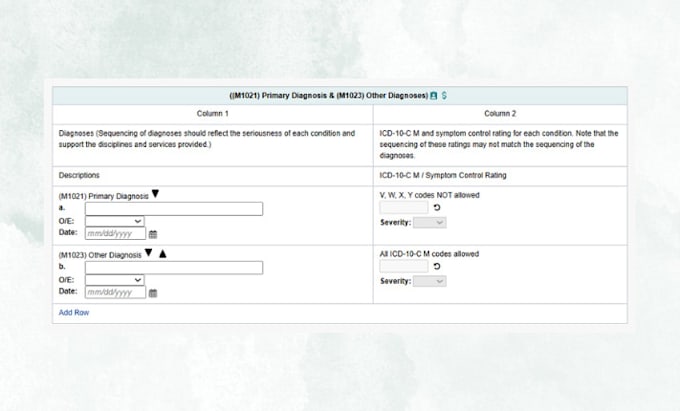
Task: Move Primary Diagnosis row down with arrow
Action: coord(155,194)
